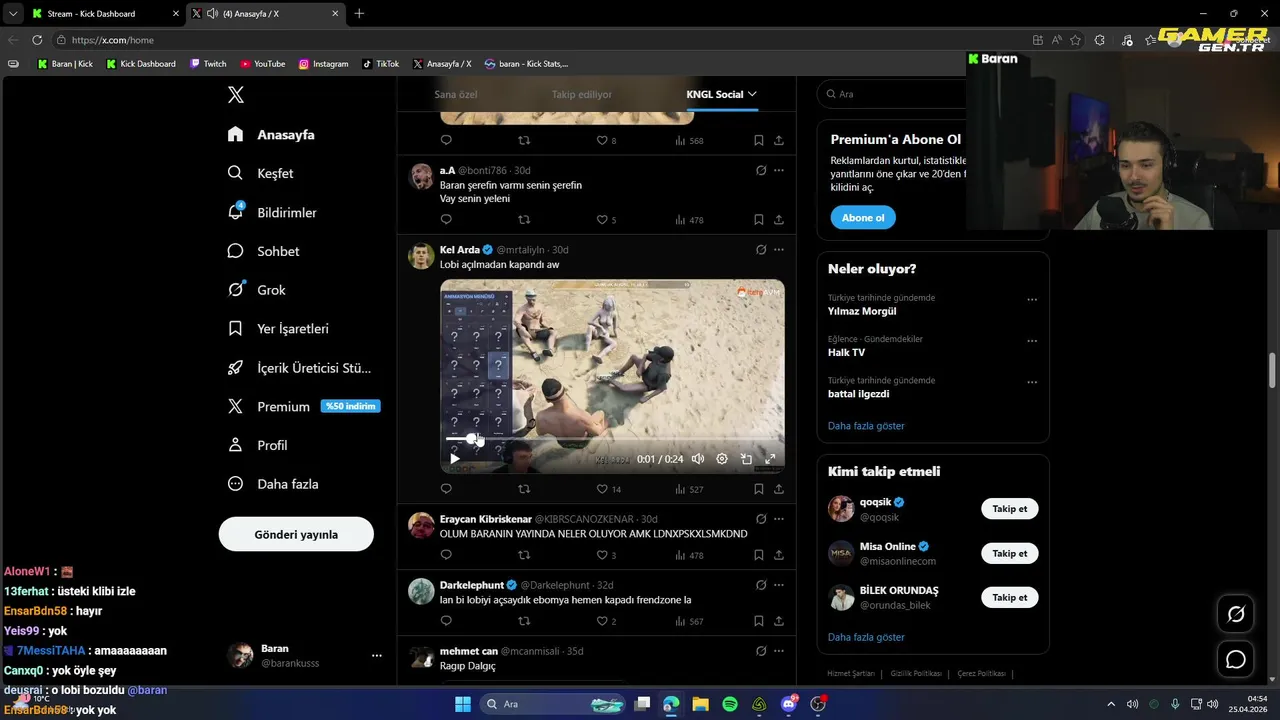Viewport: 1280px width, 720px height.
Task: Open Profil page
Action: pos(257,445)
